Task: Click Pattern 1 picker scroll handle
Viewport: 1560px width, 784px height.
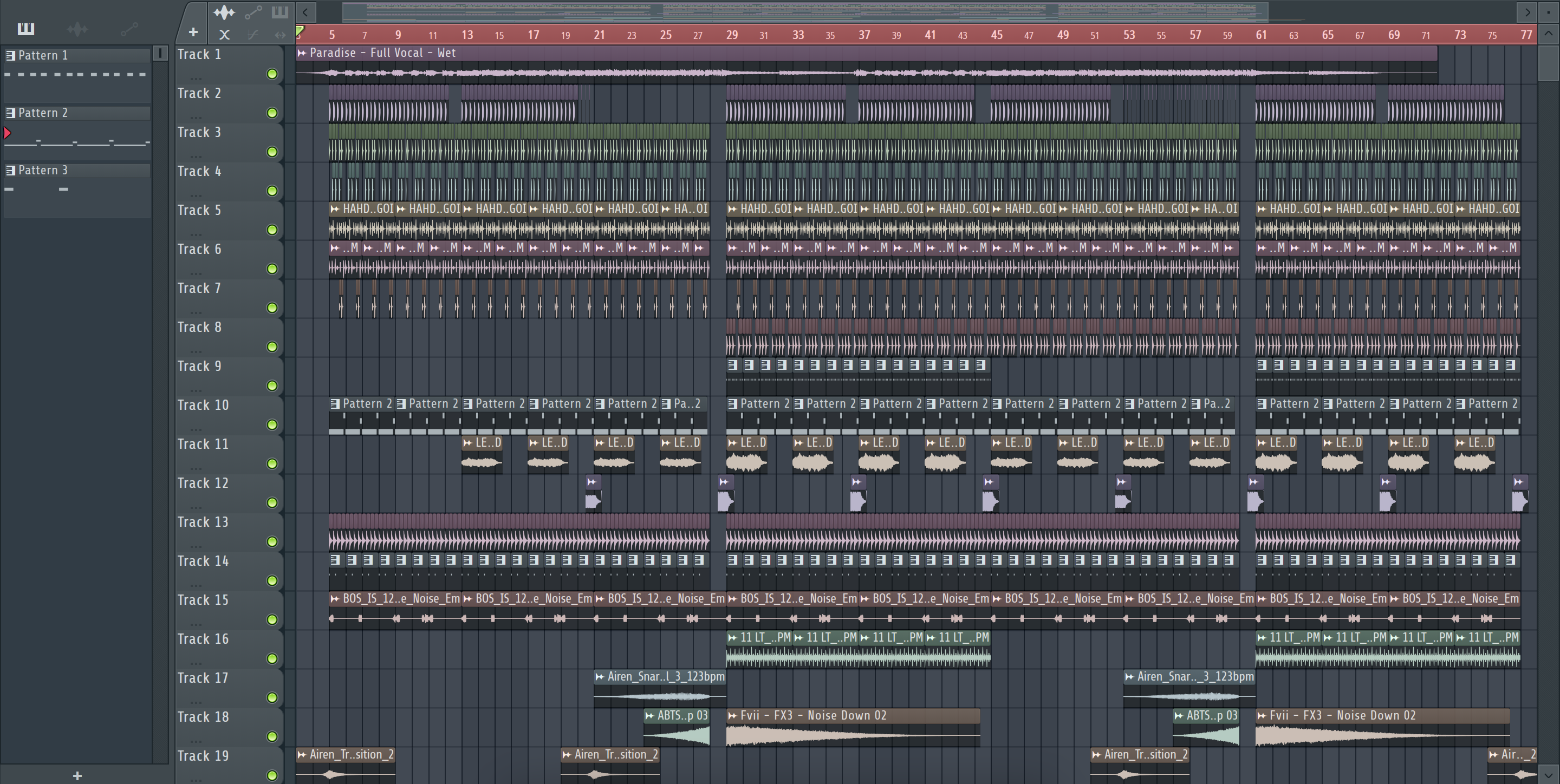Action: point(160,53)
